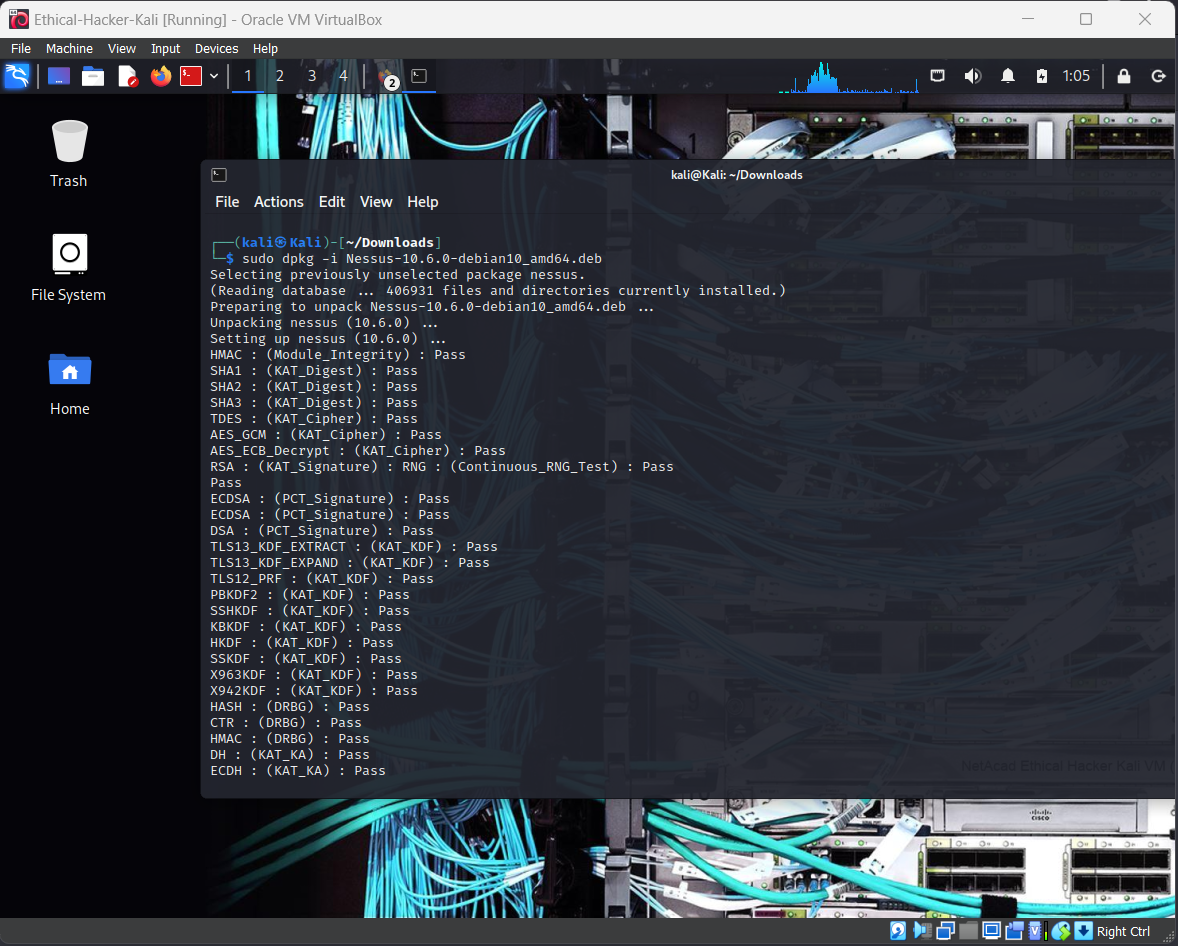This screenshot has width=1178, height=946.
Task: Open the Kali applications menu dragon icon
Action: point(17,76)
